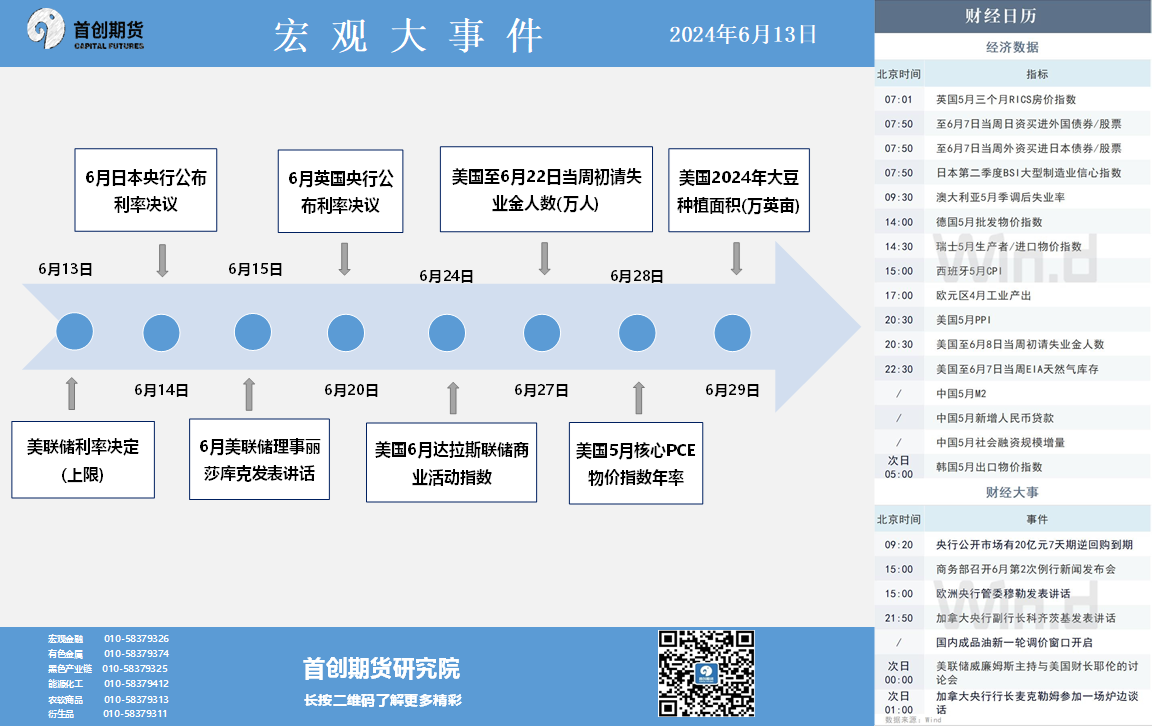Click the 美国至6月22日当周初请失业金人数 box
Image resolution: width=1152 pixels, height=726 pixels.
(x=546, y=190)
